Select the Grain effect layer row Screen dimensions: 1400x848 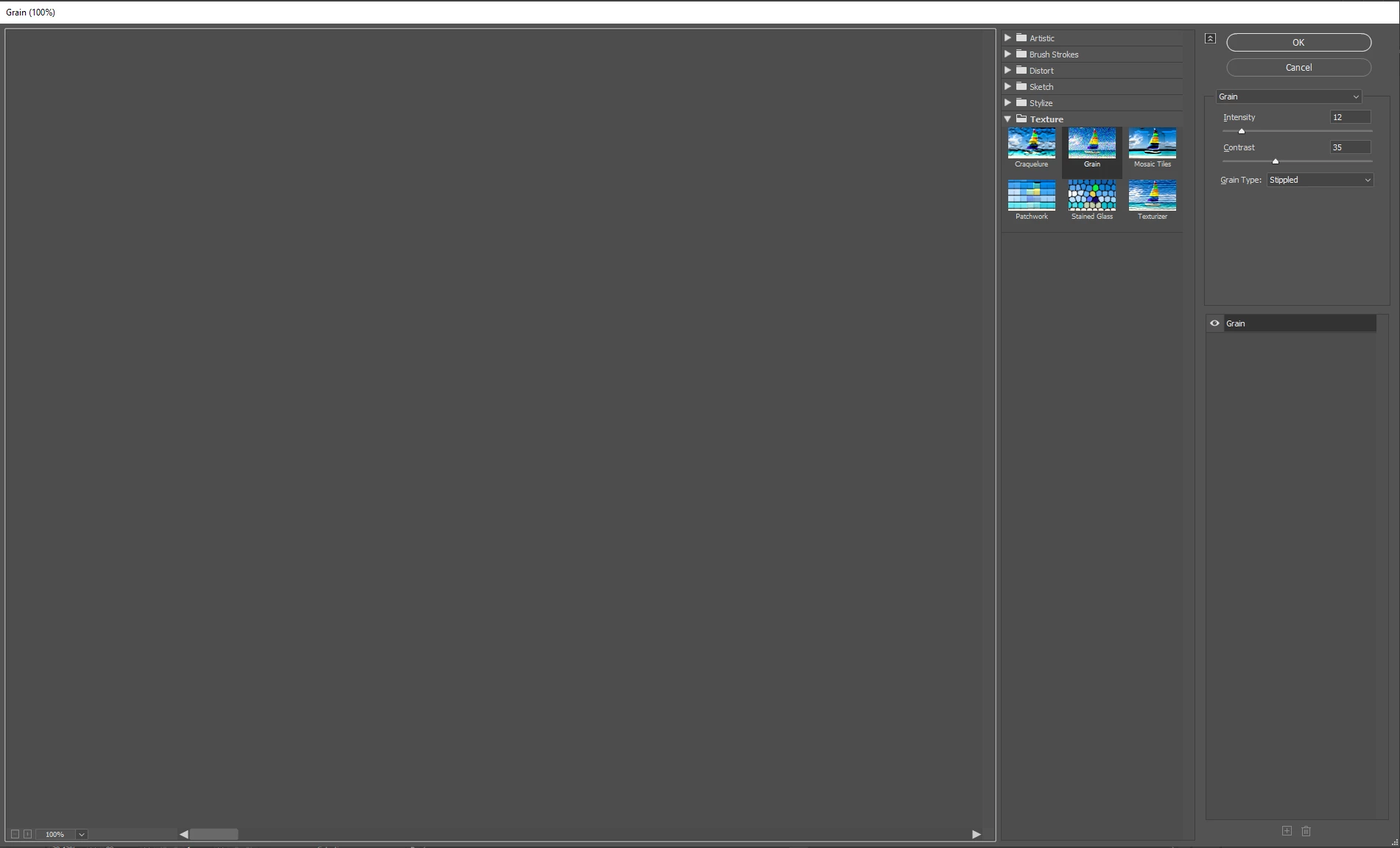pos(1300,323)
